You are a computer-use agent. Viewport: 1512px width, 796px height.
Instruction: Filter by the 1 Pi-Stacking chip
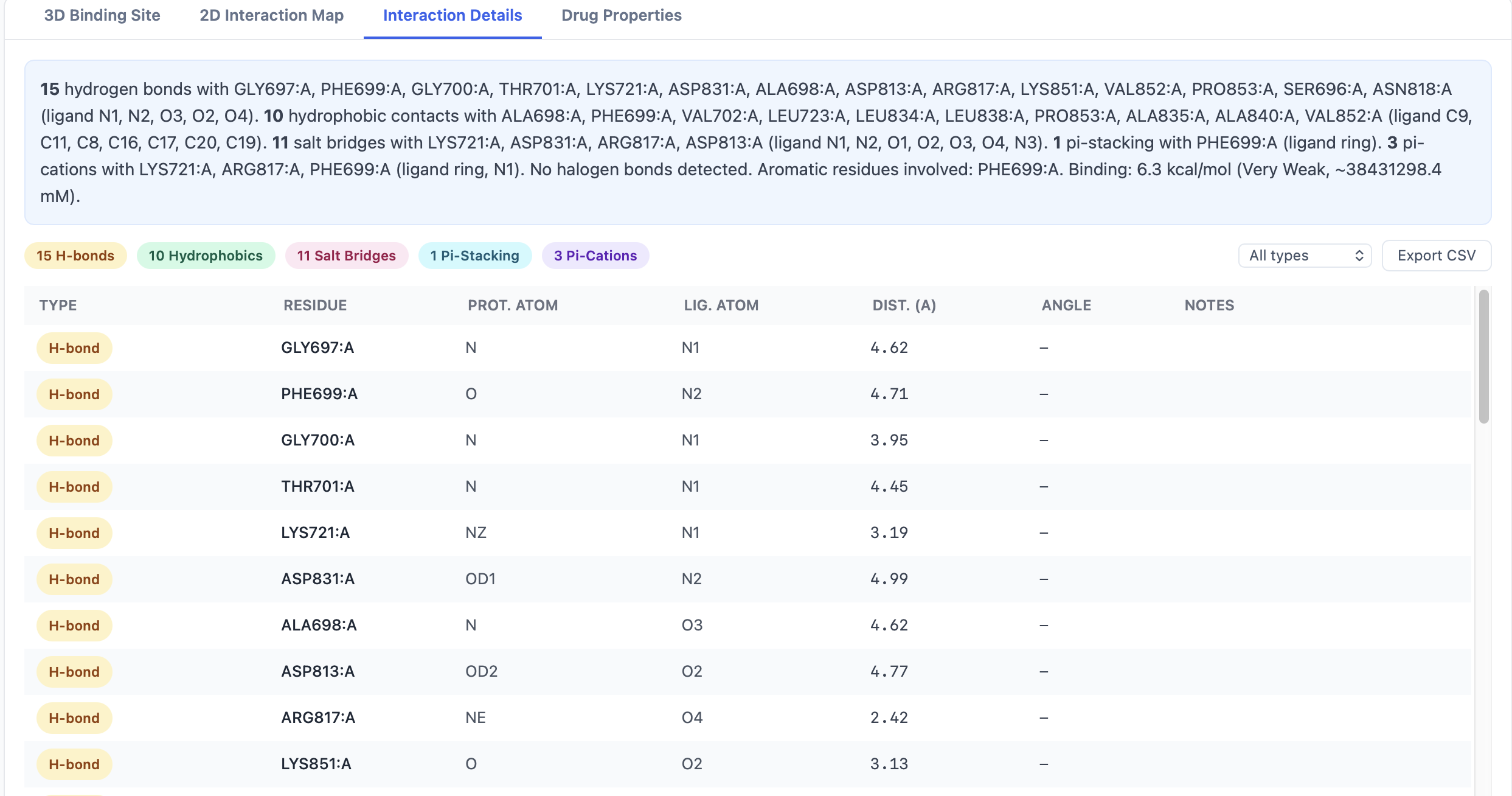475,256
